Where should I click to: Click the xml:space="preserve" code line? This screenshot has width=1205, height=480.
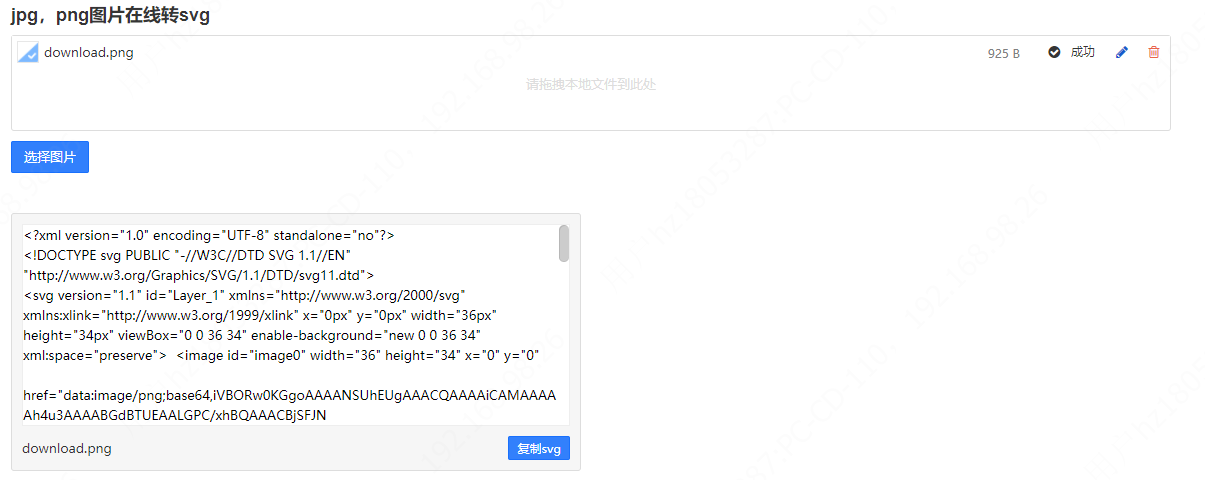(280, 355)
